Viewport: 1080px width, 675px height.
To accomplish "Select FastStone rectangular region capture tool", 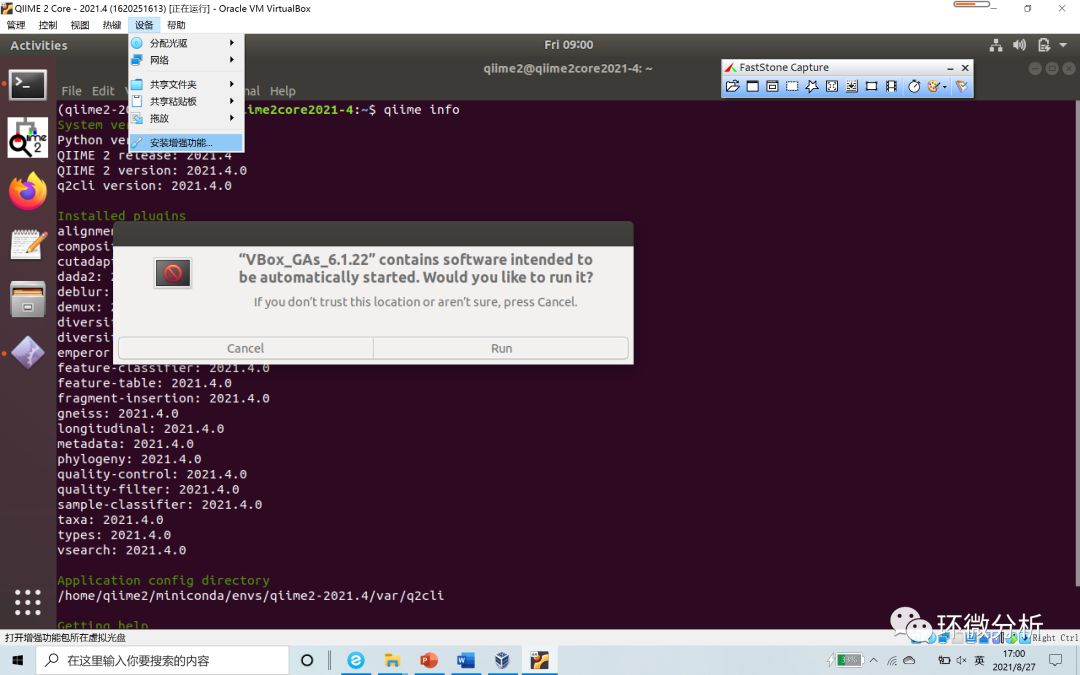I will tap(792, 86).
